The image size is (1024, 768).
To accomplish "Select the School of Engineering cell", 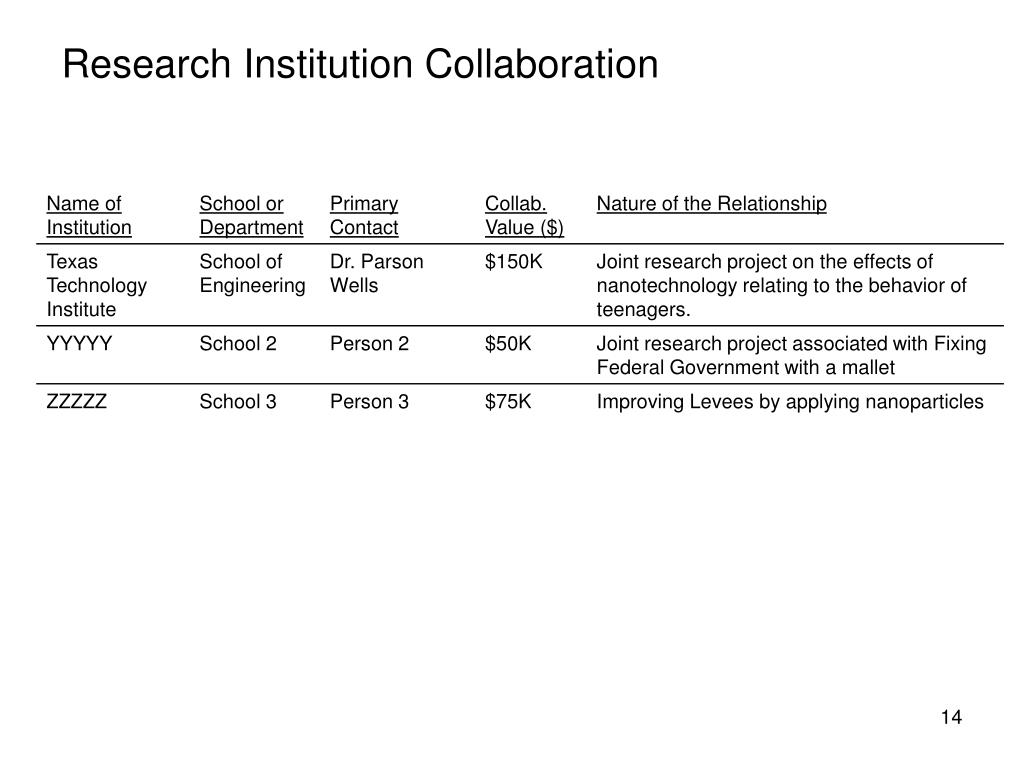I will click(252, 274).
